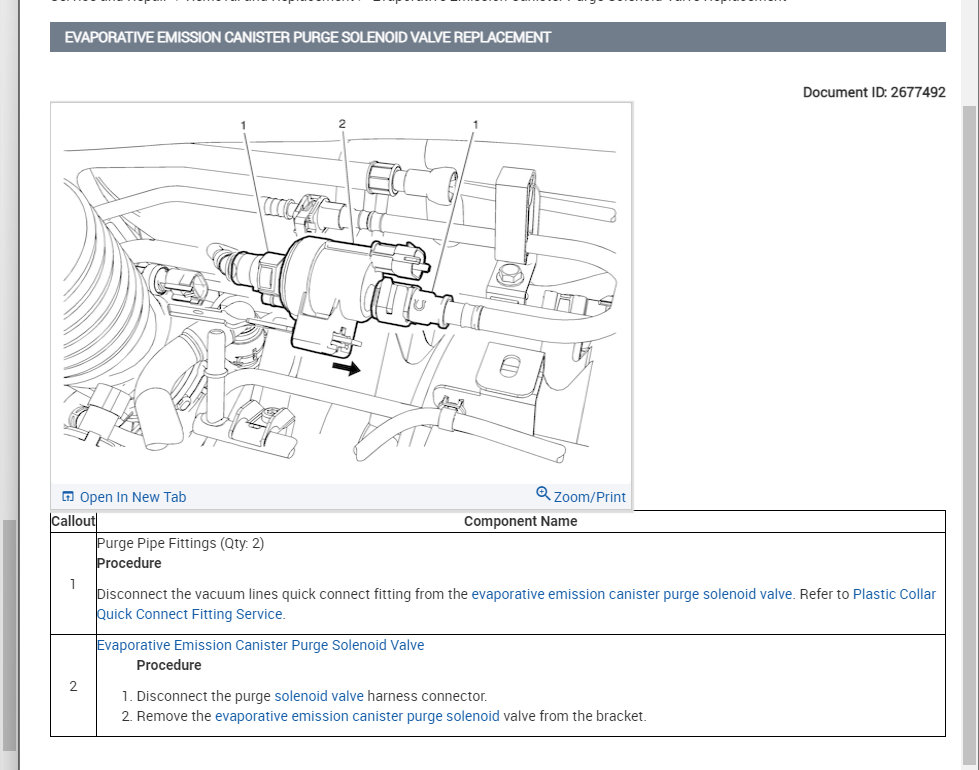Click the Zoom/Print magnifier icon
Screen dimensions: 979x770
click(543, 494)
